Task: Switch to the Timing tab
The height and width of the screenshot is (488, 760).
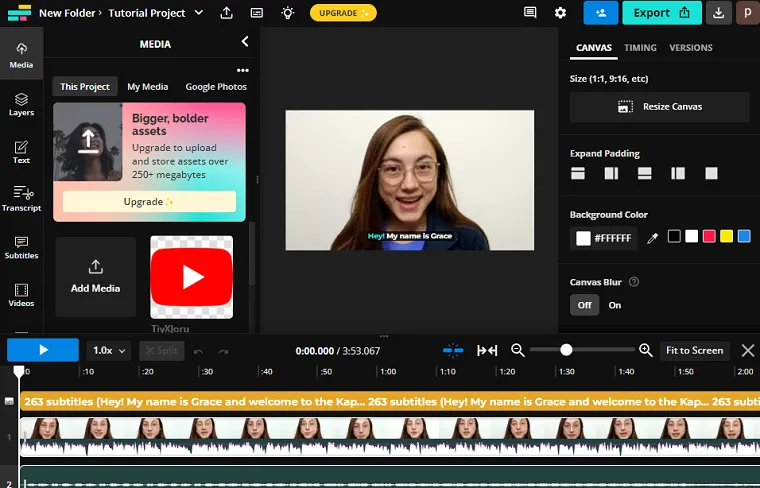Action: [x=640, y=48]
